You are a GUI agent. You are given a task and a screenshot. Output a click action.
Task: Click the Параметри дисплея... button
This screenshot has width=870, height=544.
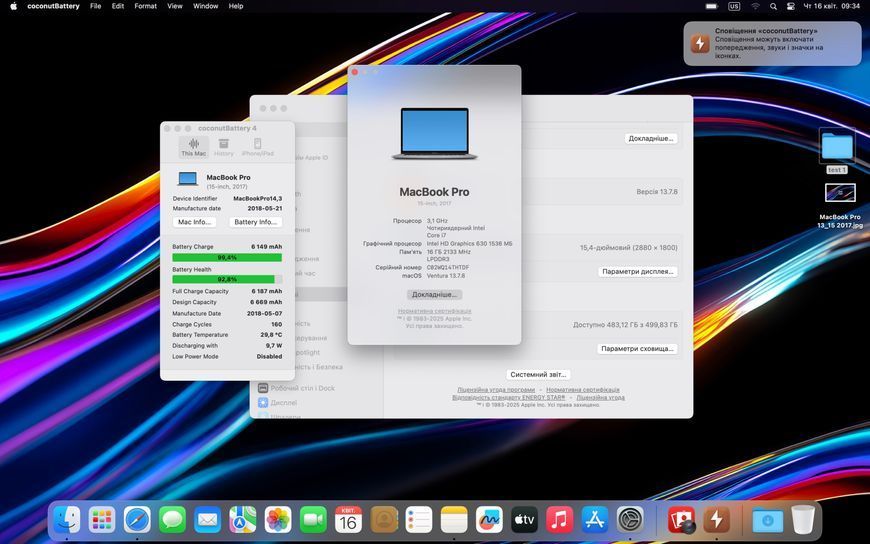pyautogui.click(x=638, y=271)
